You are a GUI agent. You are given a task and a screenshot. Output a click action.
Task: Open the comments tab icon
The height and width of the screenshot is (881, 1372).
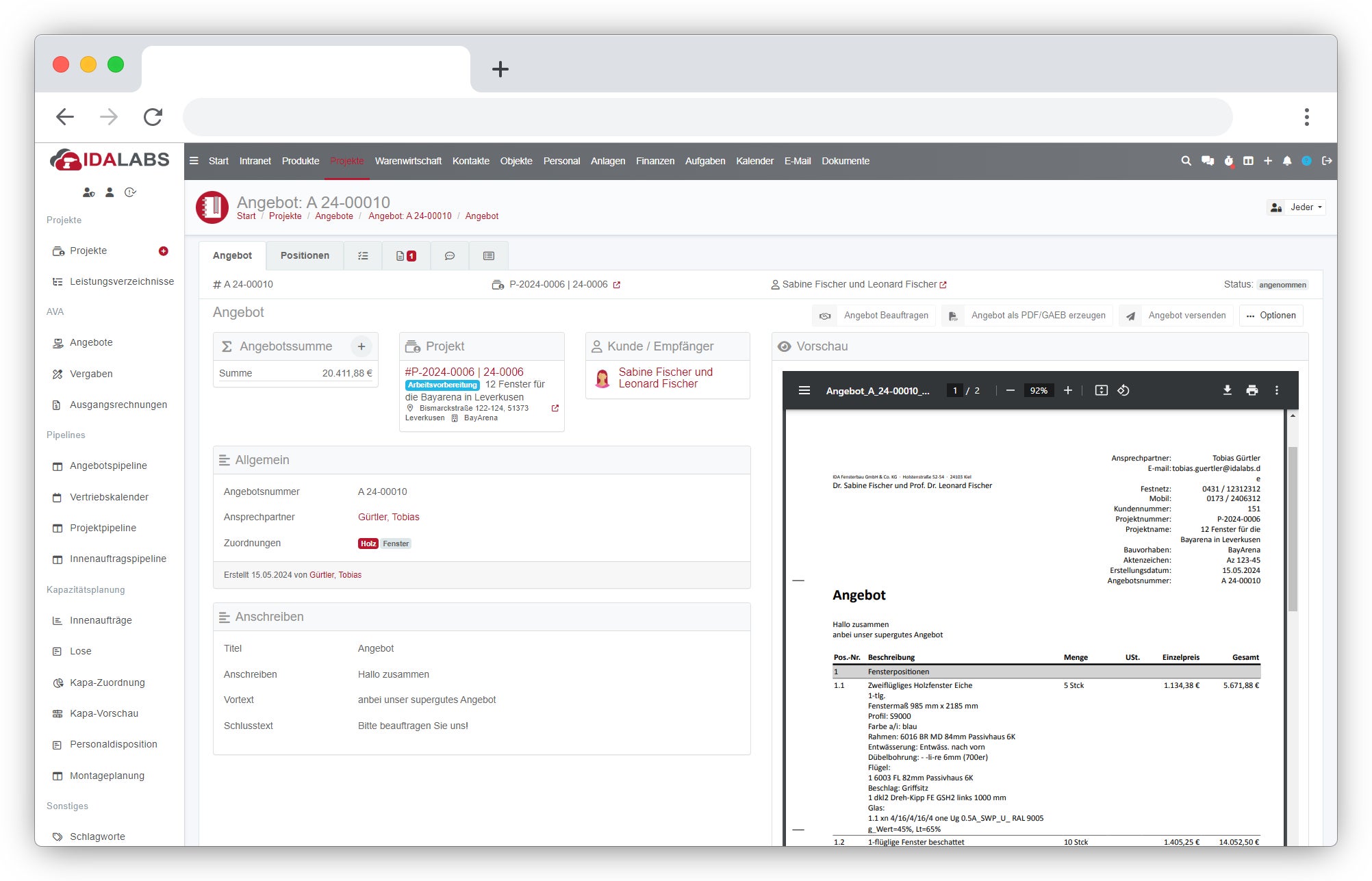[x=450, y=256]
